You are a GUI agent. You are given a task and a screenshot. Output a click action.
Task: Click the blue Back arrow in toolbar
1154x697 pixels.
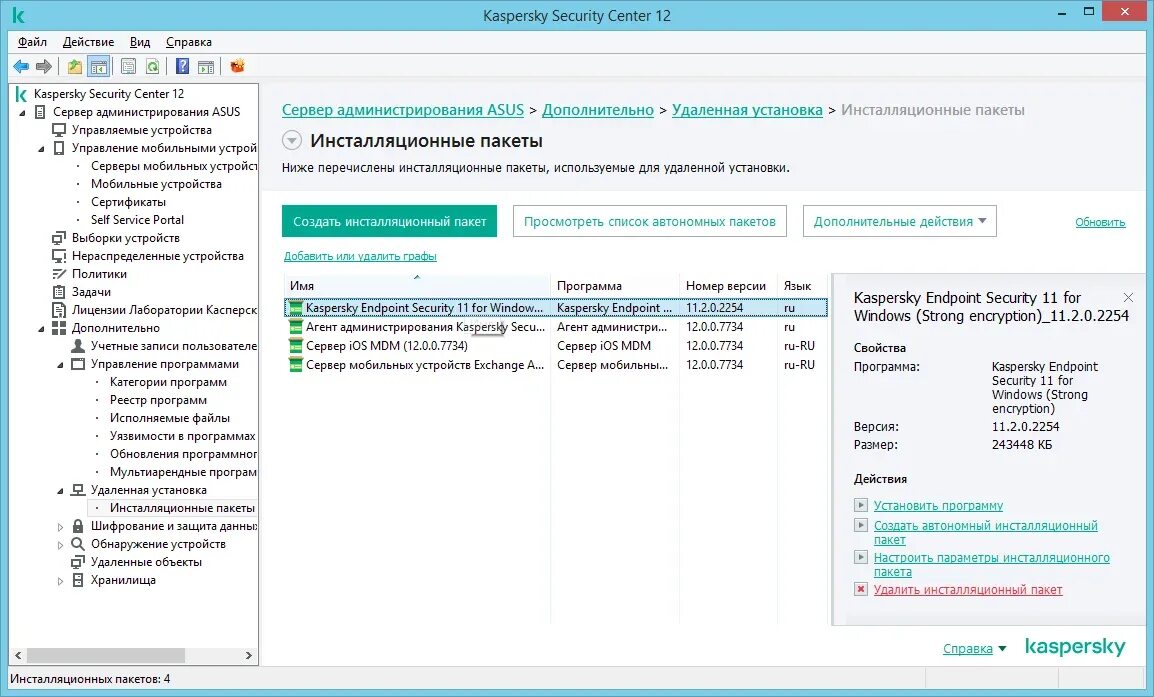click(21, 67)
